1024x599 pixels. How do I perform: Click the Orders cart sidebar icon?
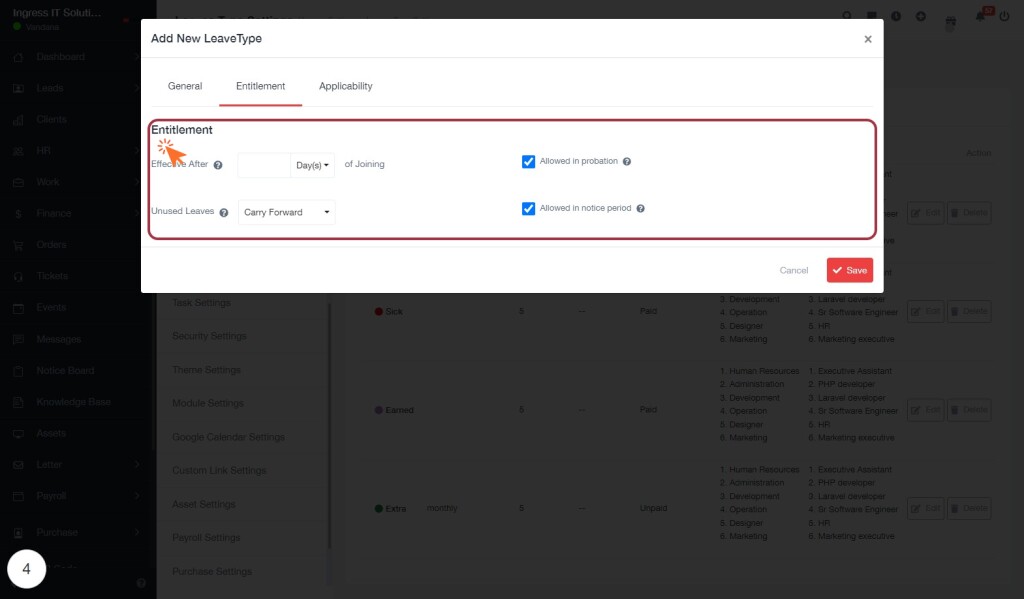click(18, 245)
